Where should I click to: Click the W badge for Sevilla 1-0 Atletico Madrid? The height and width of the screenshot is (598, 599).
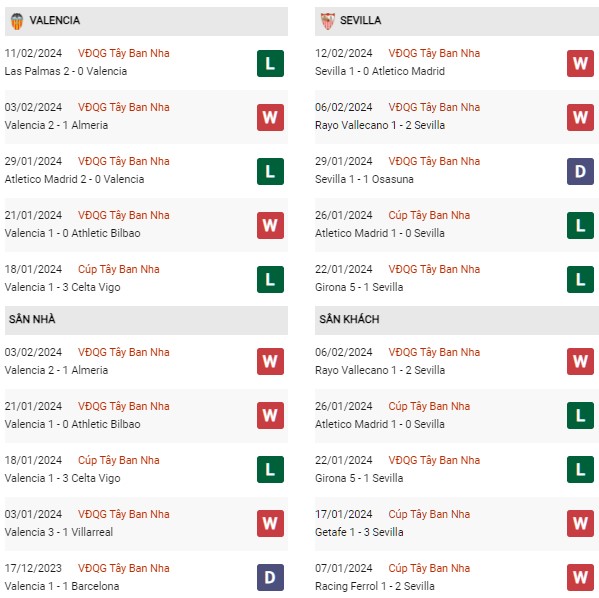580,63
